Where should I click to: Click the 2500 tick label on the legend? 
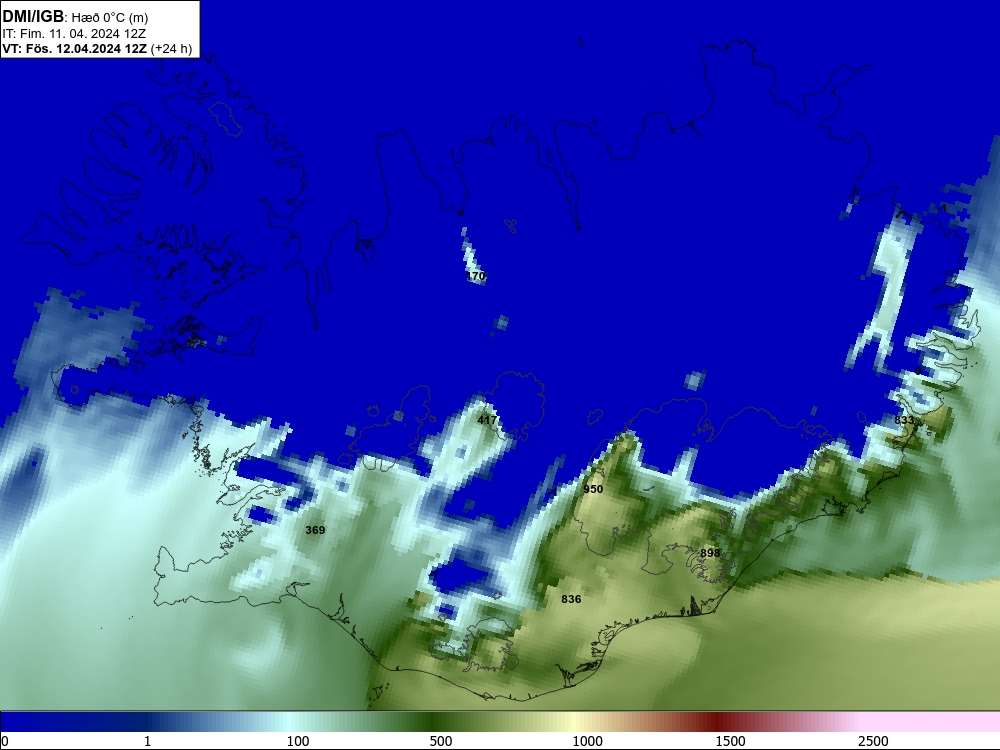(x=873, y=741)
